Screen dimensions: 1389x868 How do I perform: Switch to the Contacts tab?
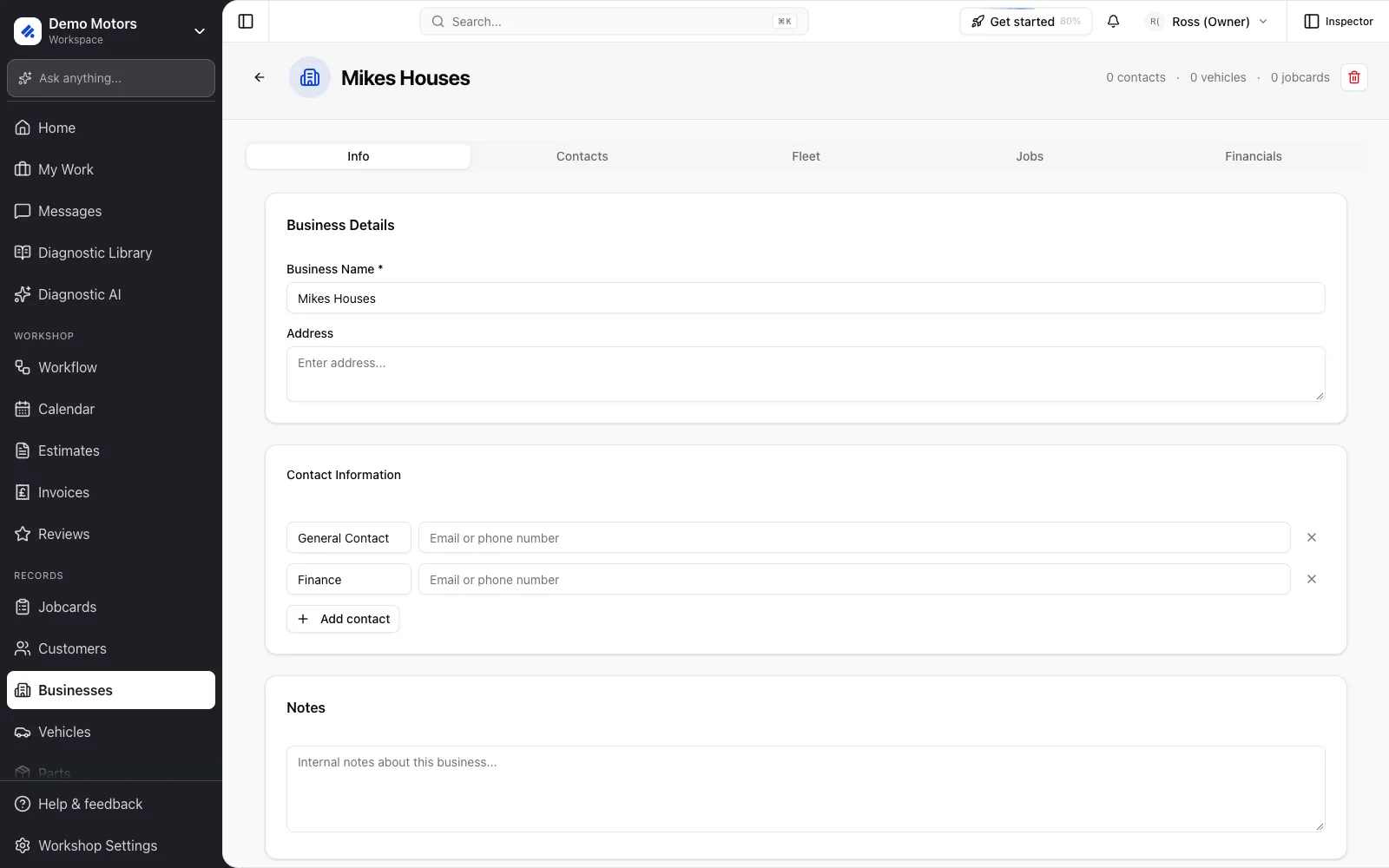click(582, 156)
